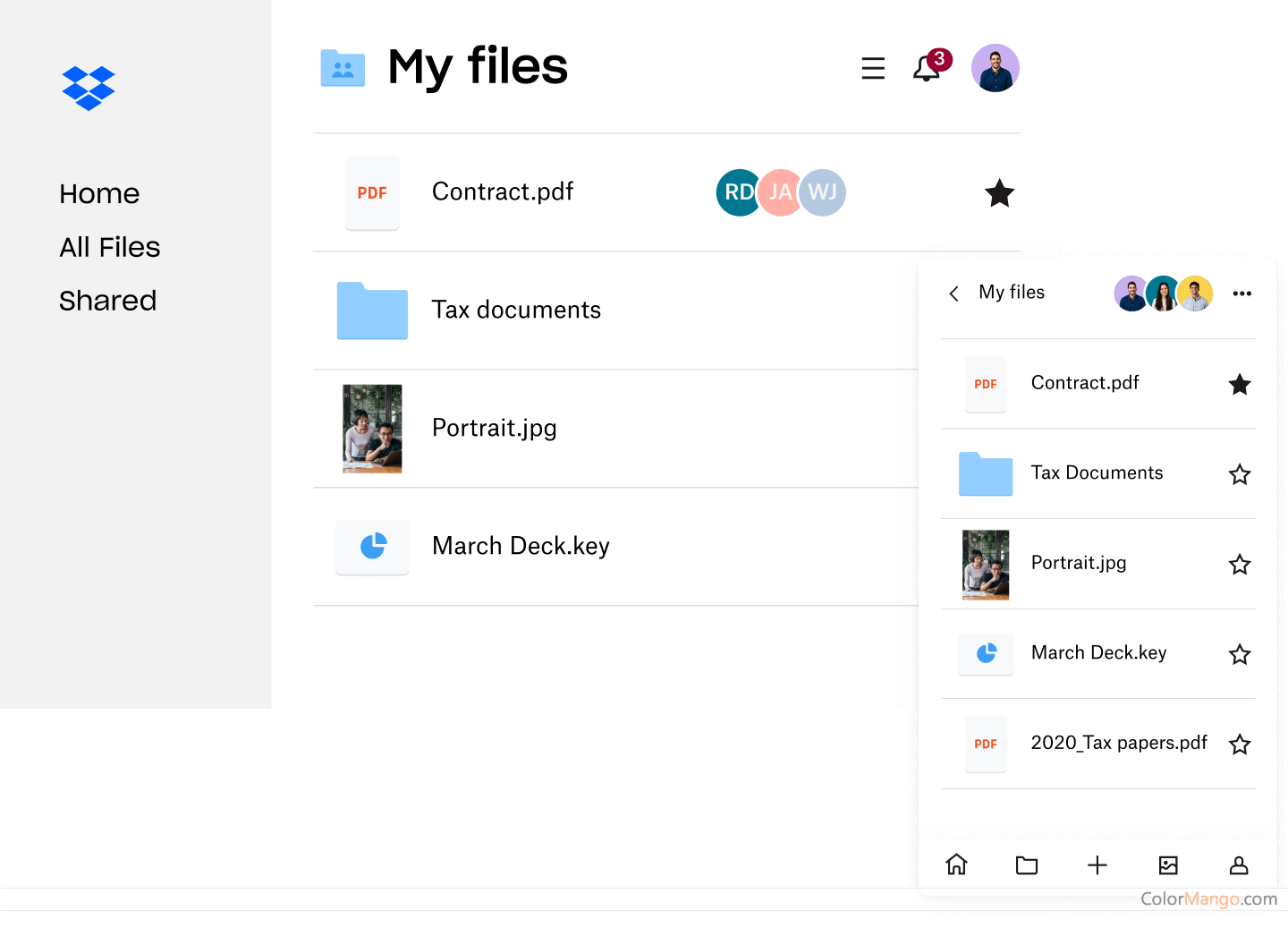
Task: Open notifications via the bell icon
Action: pos(928,68)
